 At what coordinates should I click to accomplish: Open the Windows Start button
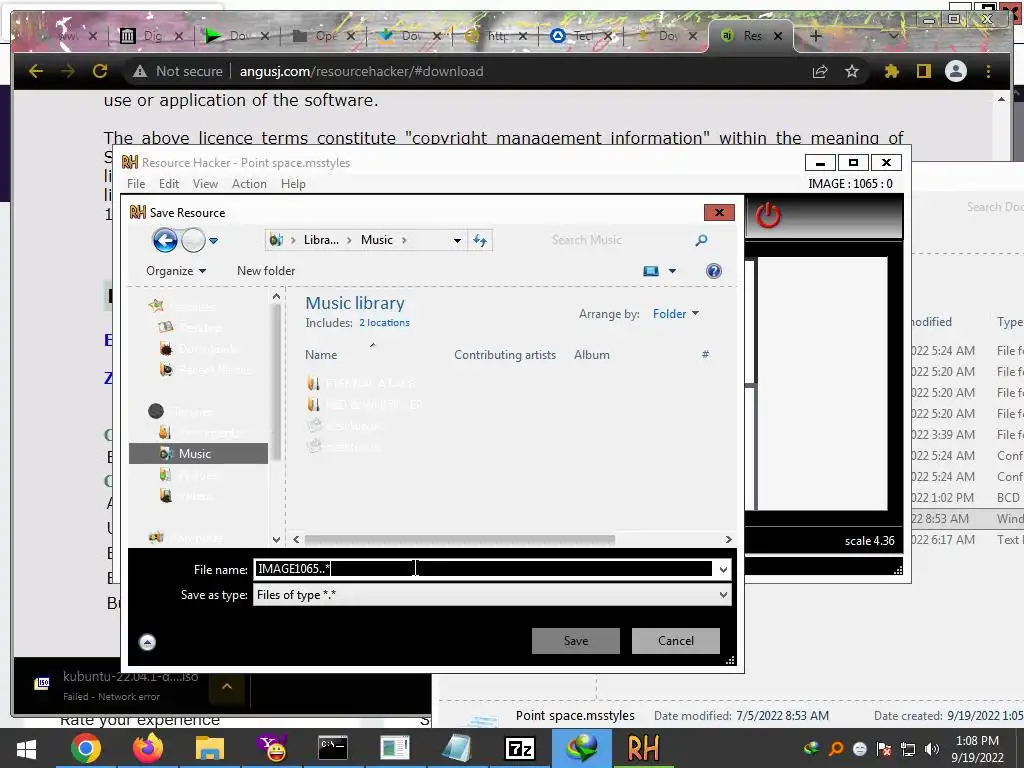point(26,748)
